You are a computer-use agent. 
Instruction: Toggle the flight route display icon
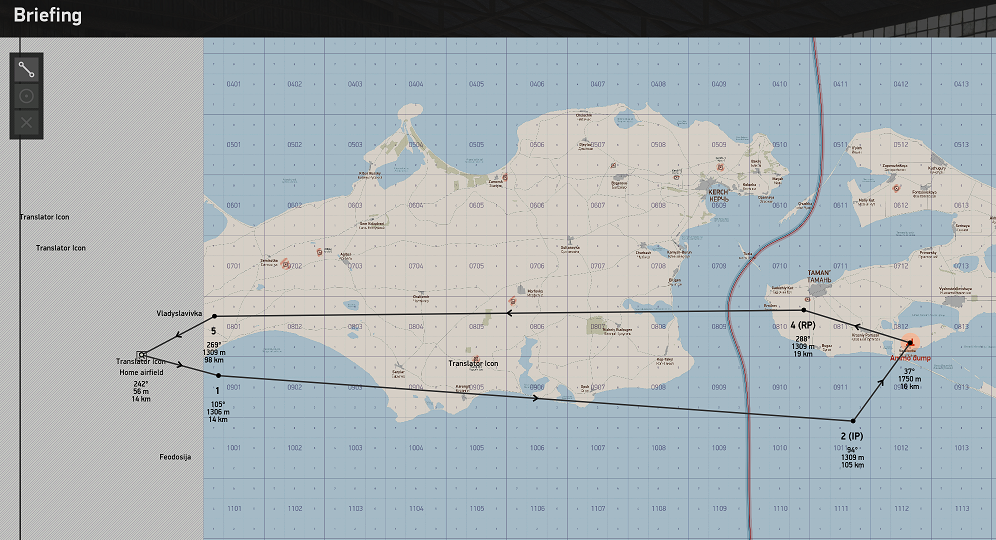coord(26,70)
